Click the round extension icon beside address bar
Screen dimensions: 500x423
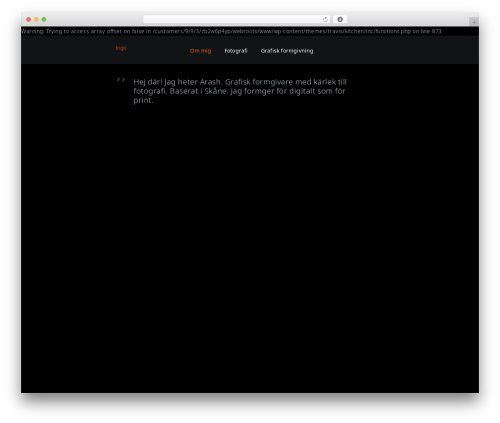pos(340,19)
